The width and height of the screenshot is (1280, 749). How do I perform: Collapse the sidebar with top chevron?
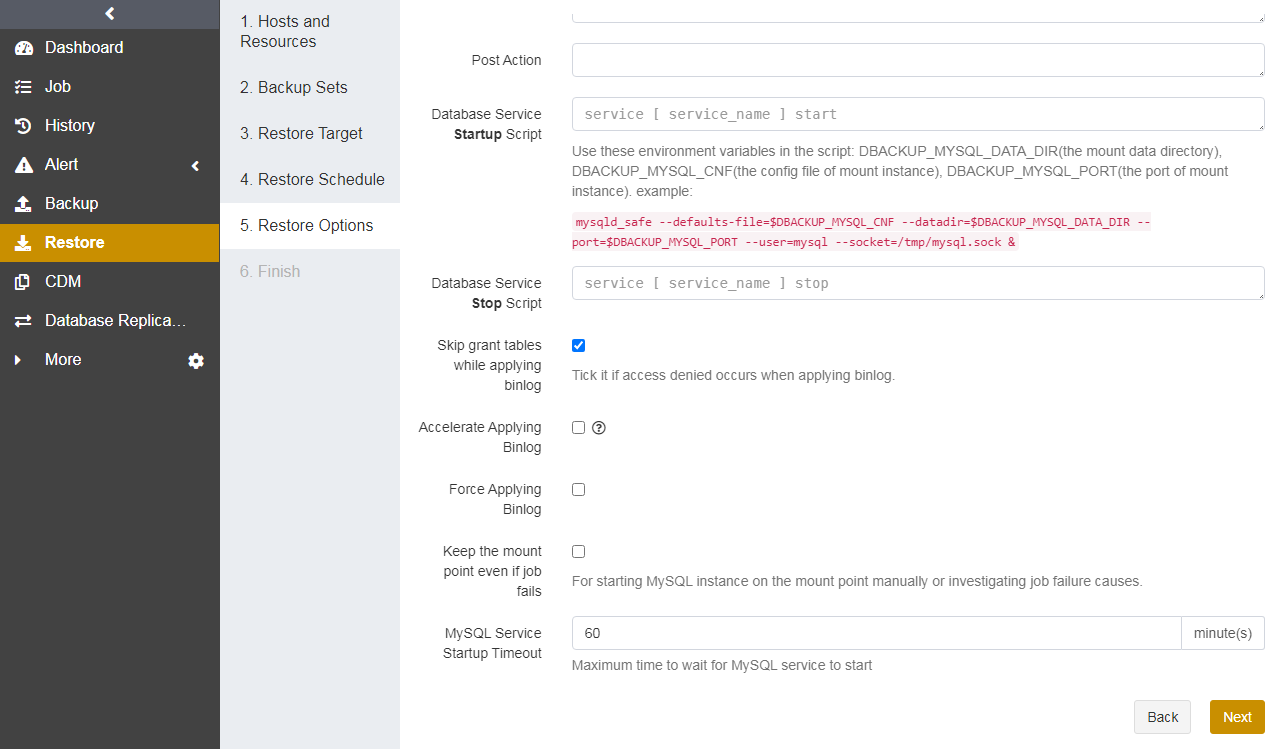(110, 14)
